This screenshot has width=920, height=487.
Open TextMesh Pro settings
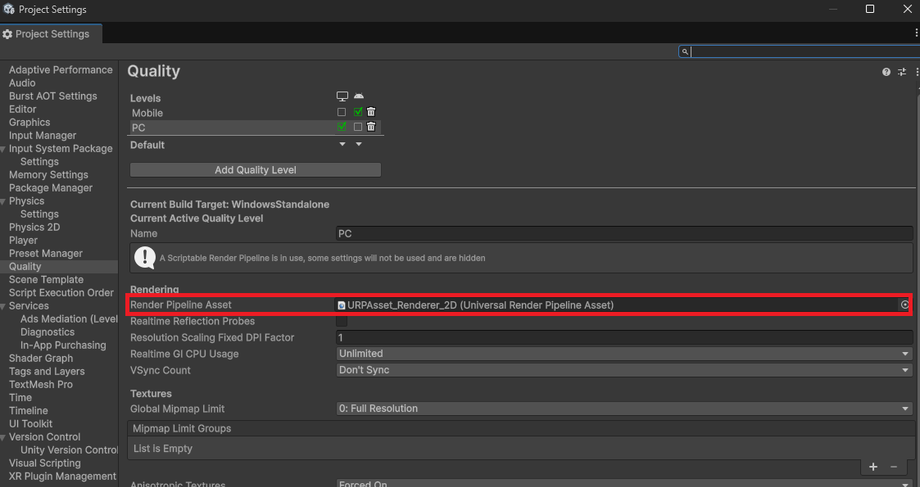[40, 384]
